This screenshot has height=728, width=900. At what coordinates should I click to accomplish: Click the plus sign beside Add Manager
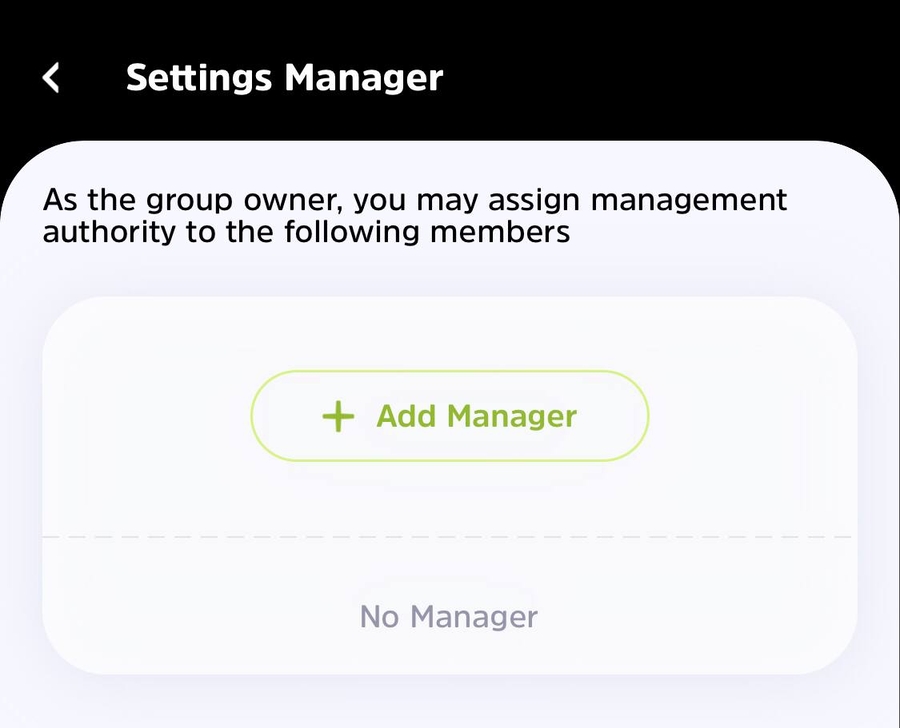(339, 416)
